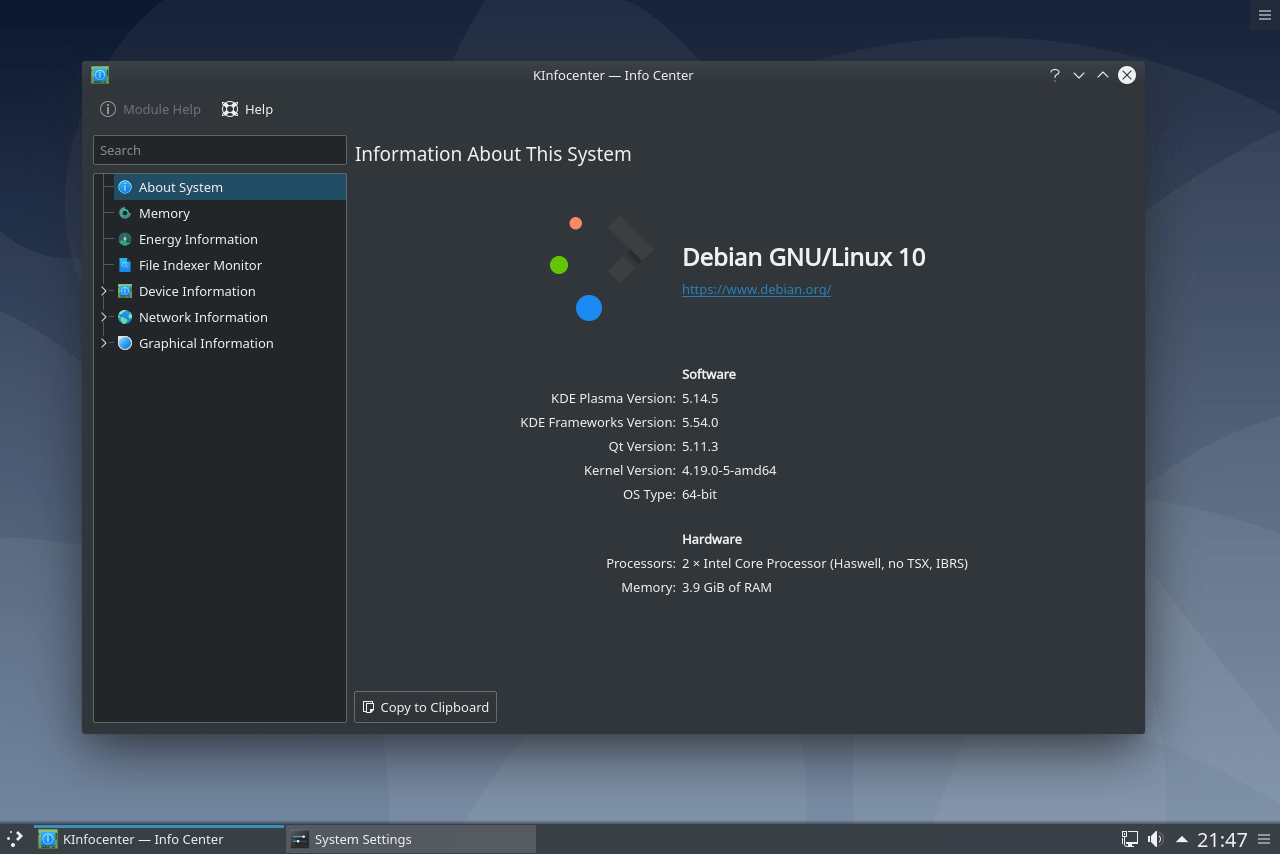Viewport: 1280px width, 854px height.
Task: Click the Device Information icon
Action: (124, 291)
